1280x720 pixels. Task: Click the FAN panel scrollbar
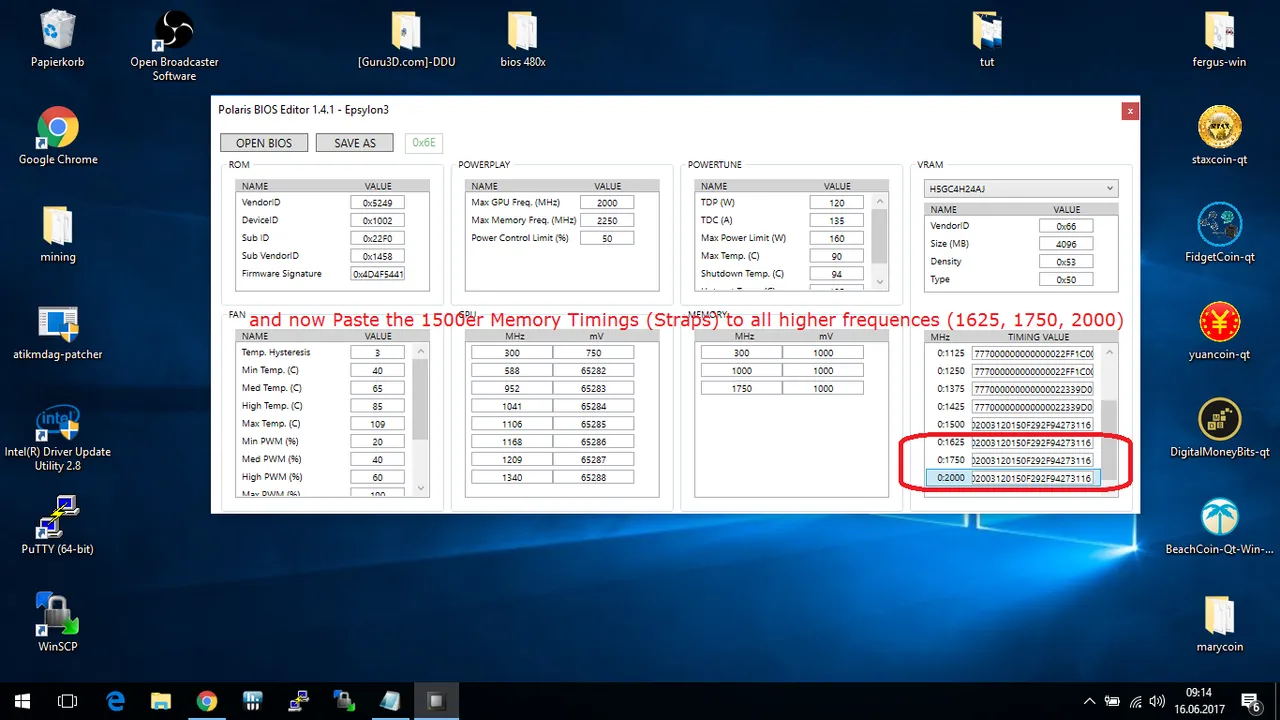[x=420, y=400]
